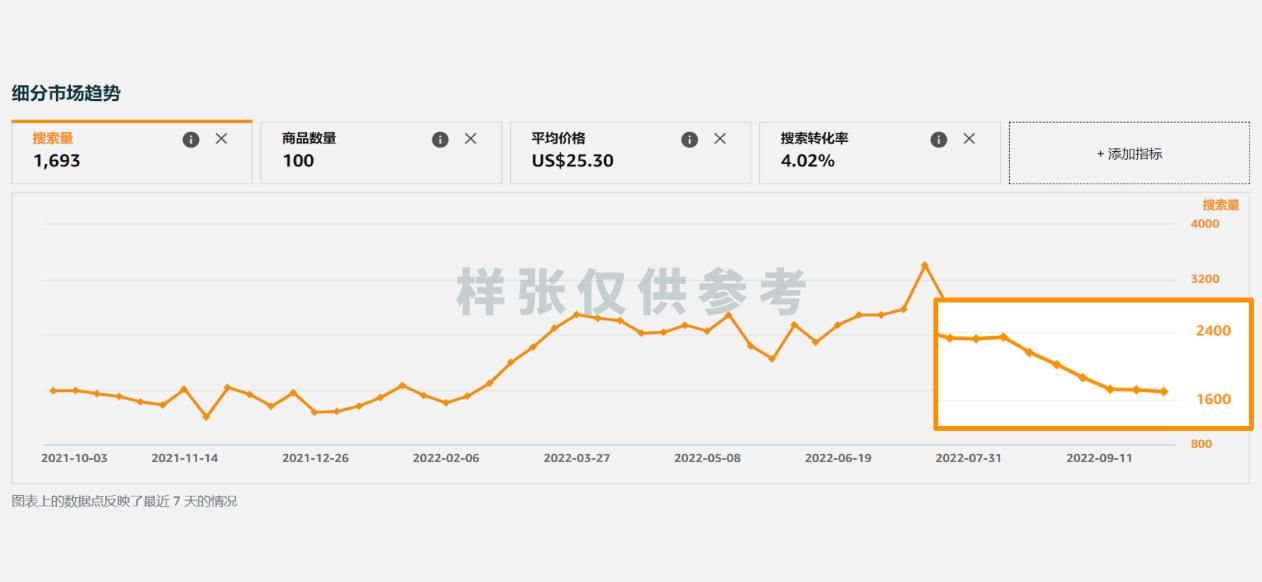1262x582 pixels.
Task: Select the 平均价格 US$25.30 metric tab
Action: click(630, 152)
